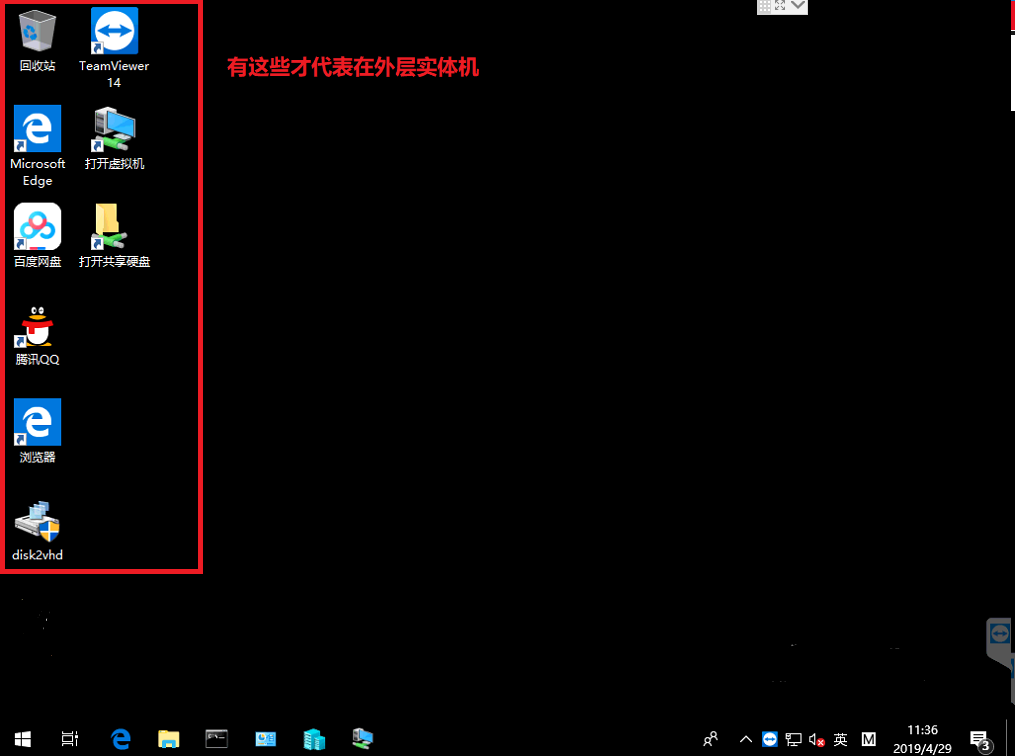The height and width of the screenshot is (756, 1015).
Task: Select the 浏览器 desktop shortcut
Action: (38, 431)
